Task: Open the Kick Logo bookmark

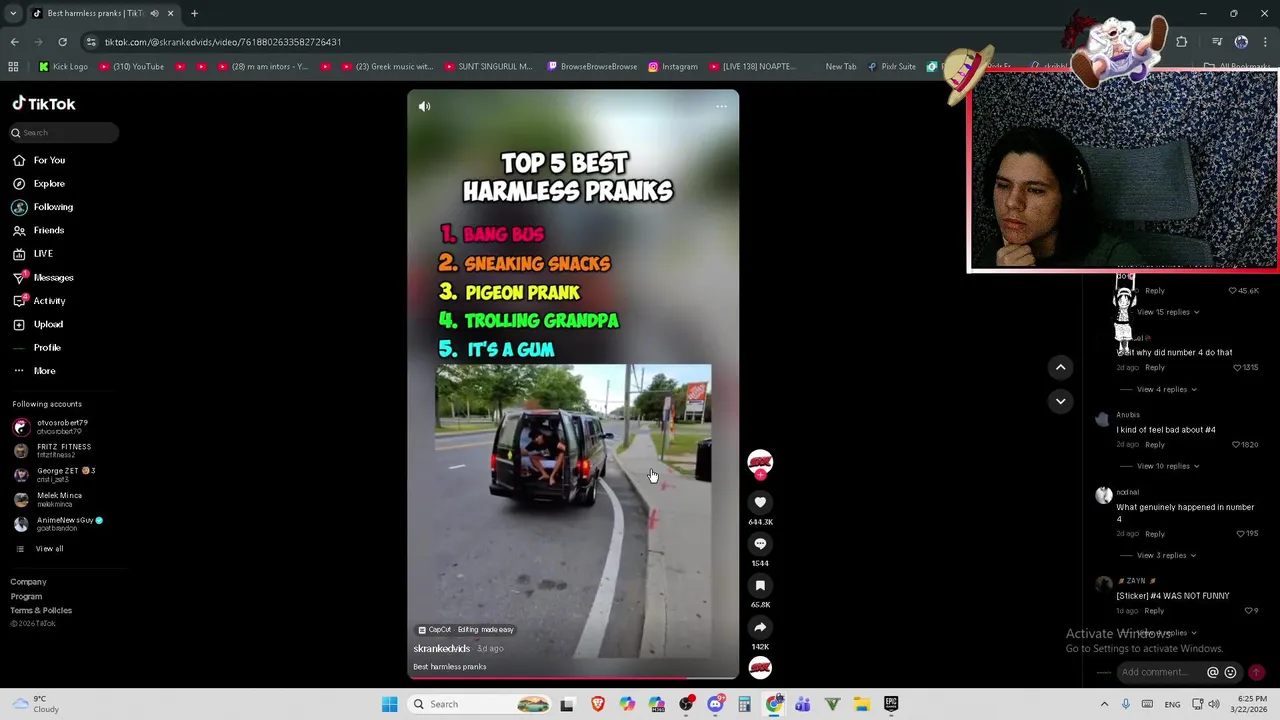Action: [x=63, y=67]
